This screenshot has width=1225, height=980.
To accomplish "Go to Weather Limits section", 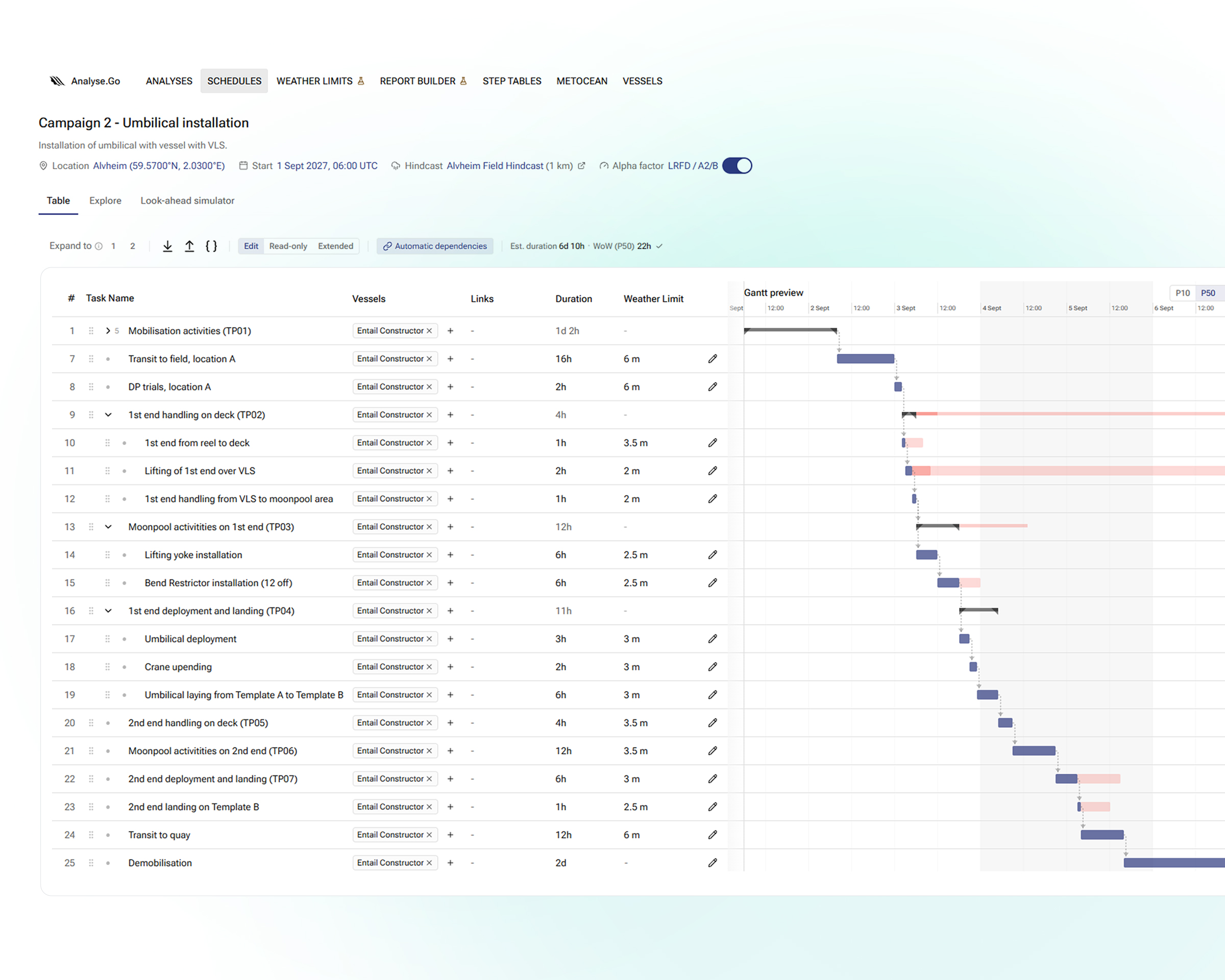I will pyautogui.click(x=321, y=81).
